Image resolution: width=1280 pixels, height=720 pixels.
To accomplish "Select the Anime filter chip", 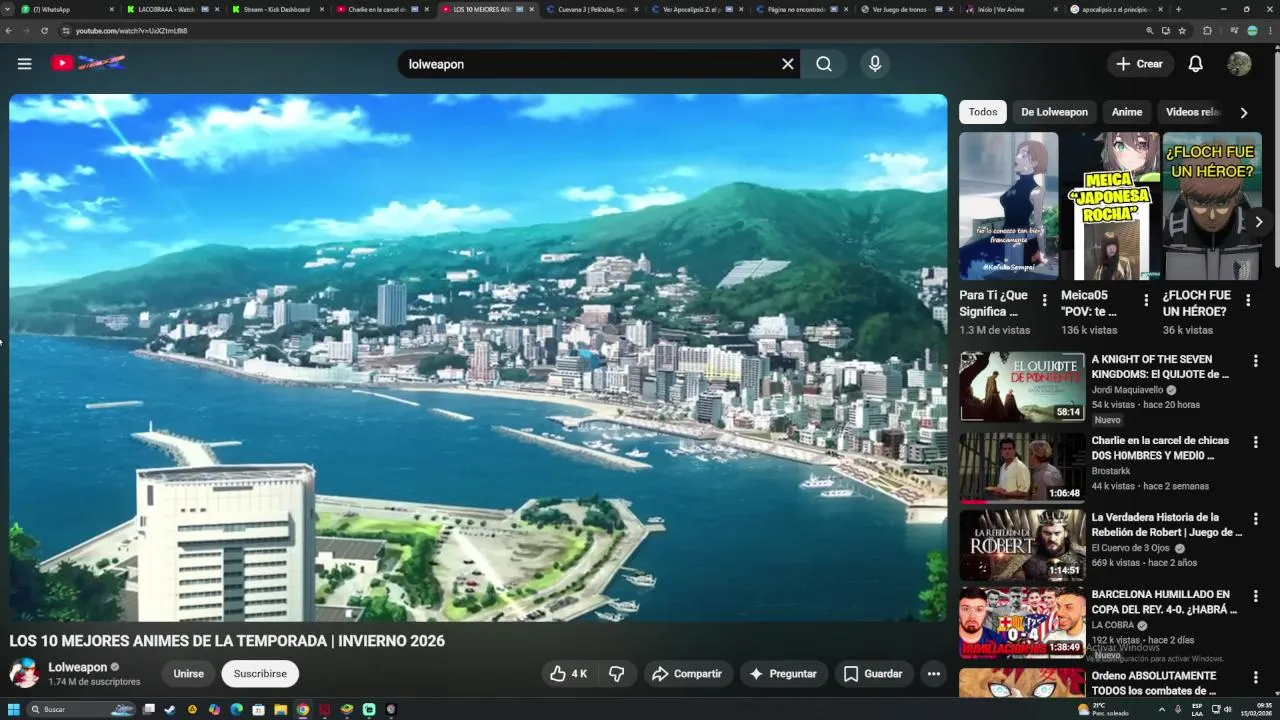I will (x=1127, y=112).
